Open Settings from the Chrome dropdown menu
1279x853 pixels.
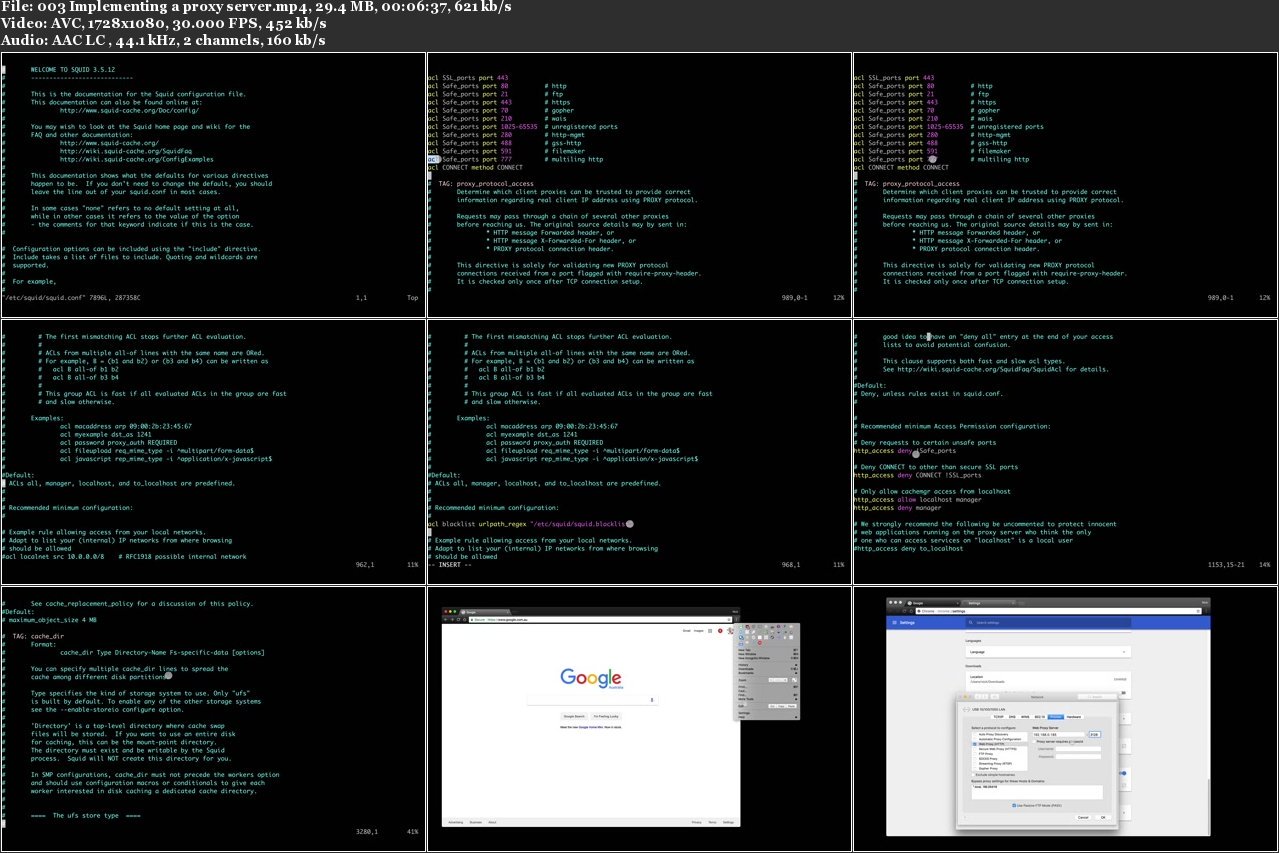(x=768, y=713)
